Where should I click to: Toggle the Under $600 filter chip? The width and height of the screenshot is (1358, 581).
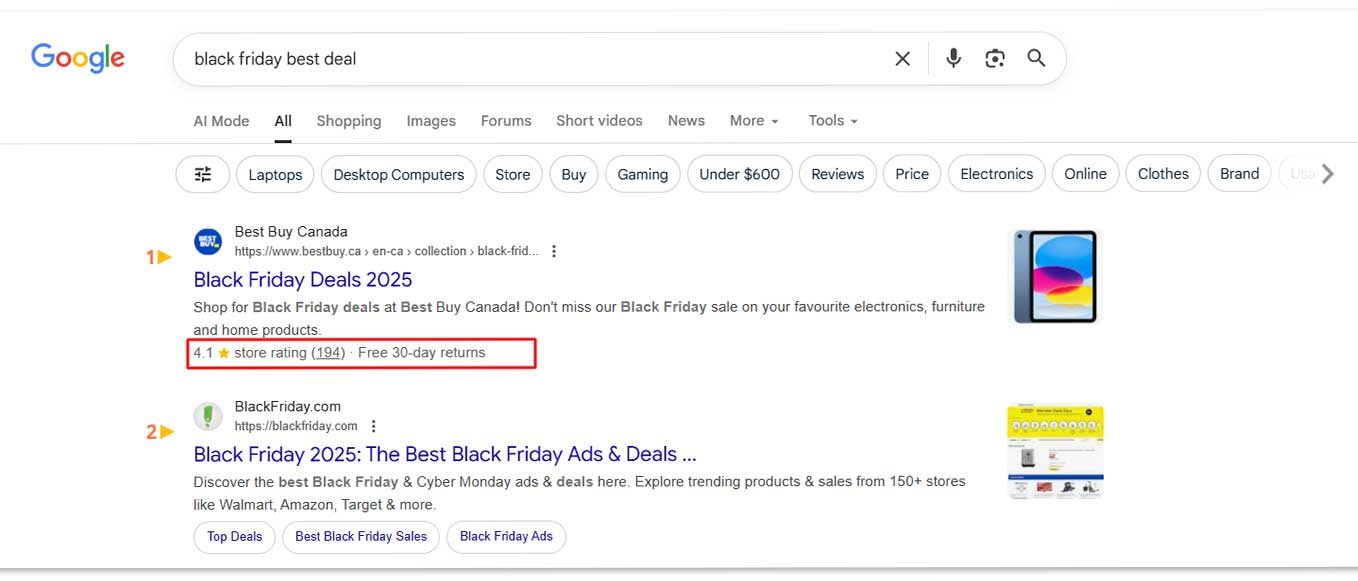[x=739, y=174]
